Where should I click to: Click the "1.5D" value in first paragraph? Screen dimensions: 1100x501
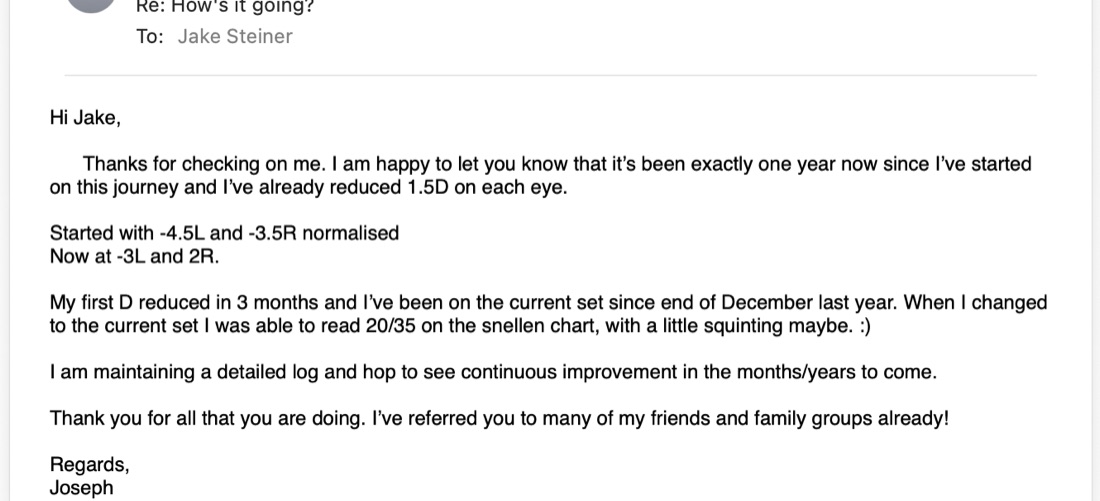[427, 188]
